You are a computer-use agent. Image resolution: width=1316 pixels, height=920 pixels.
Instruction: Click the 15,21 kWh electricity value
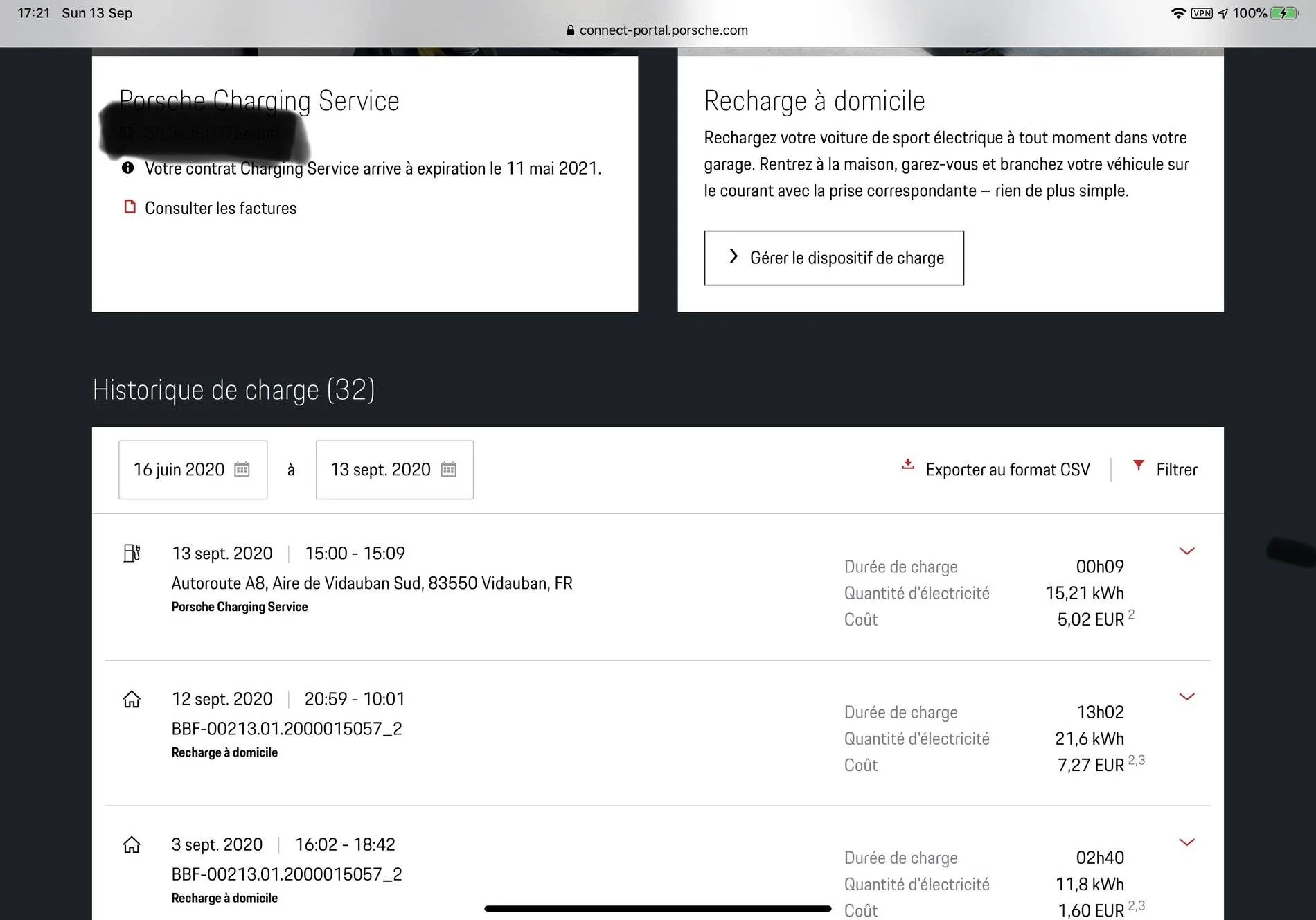[1085, 593]
